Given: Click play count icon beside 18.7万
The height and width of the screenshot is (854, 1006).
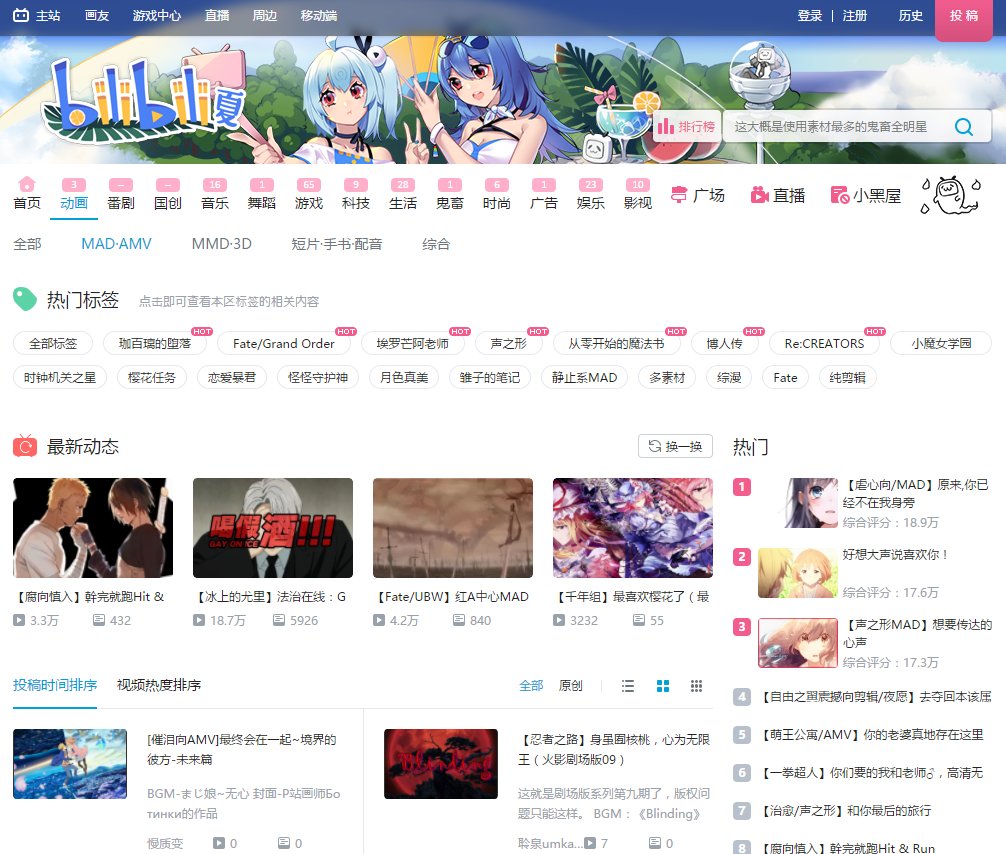Looking at the screenshot, I should coord(199,620).
